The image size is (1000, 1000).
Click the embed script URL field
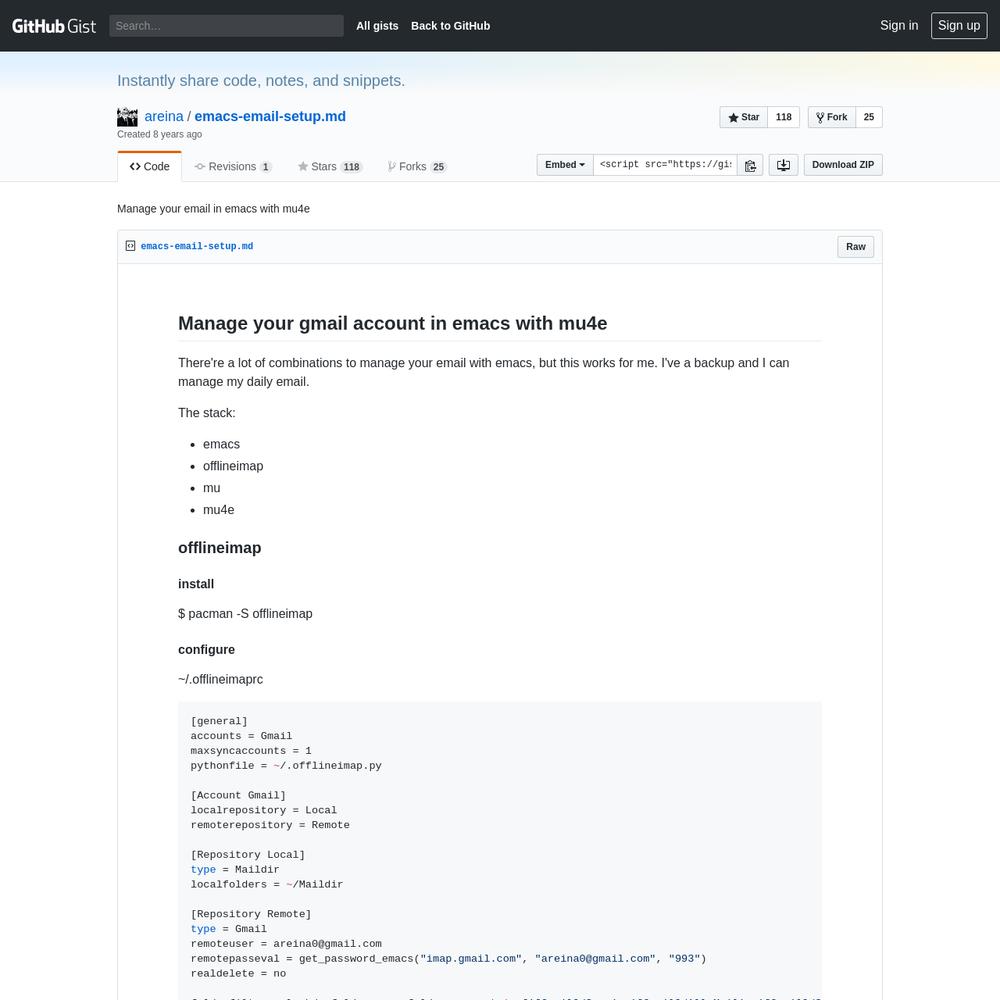(x=665, y=165)
